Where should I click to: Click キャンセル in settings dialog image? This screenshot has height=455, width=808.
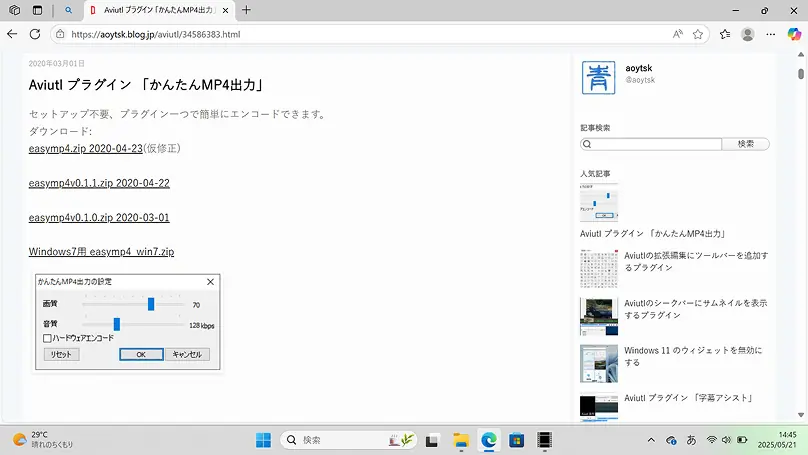click(x=187, y=355)
